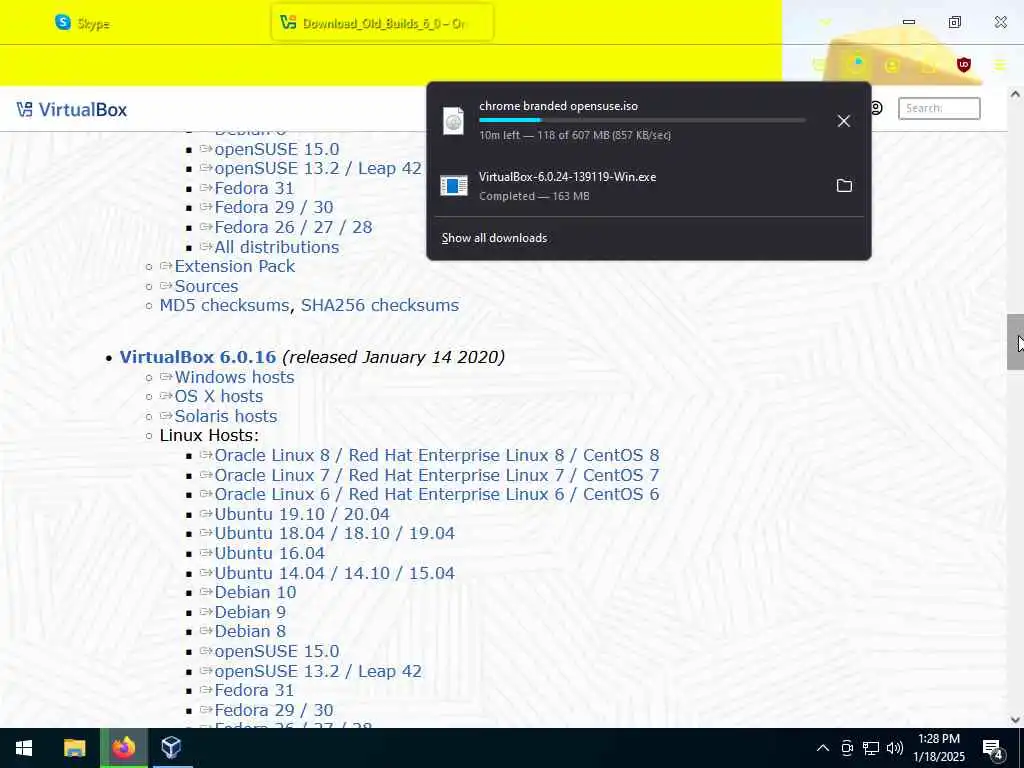Image resolution: width=1024 pixels, height=768 pixels.
Task: Click the scrollbar up arrow
Action: pos(1015,94)
